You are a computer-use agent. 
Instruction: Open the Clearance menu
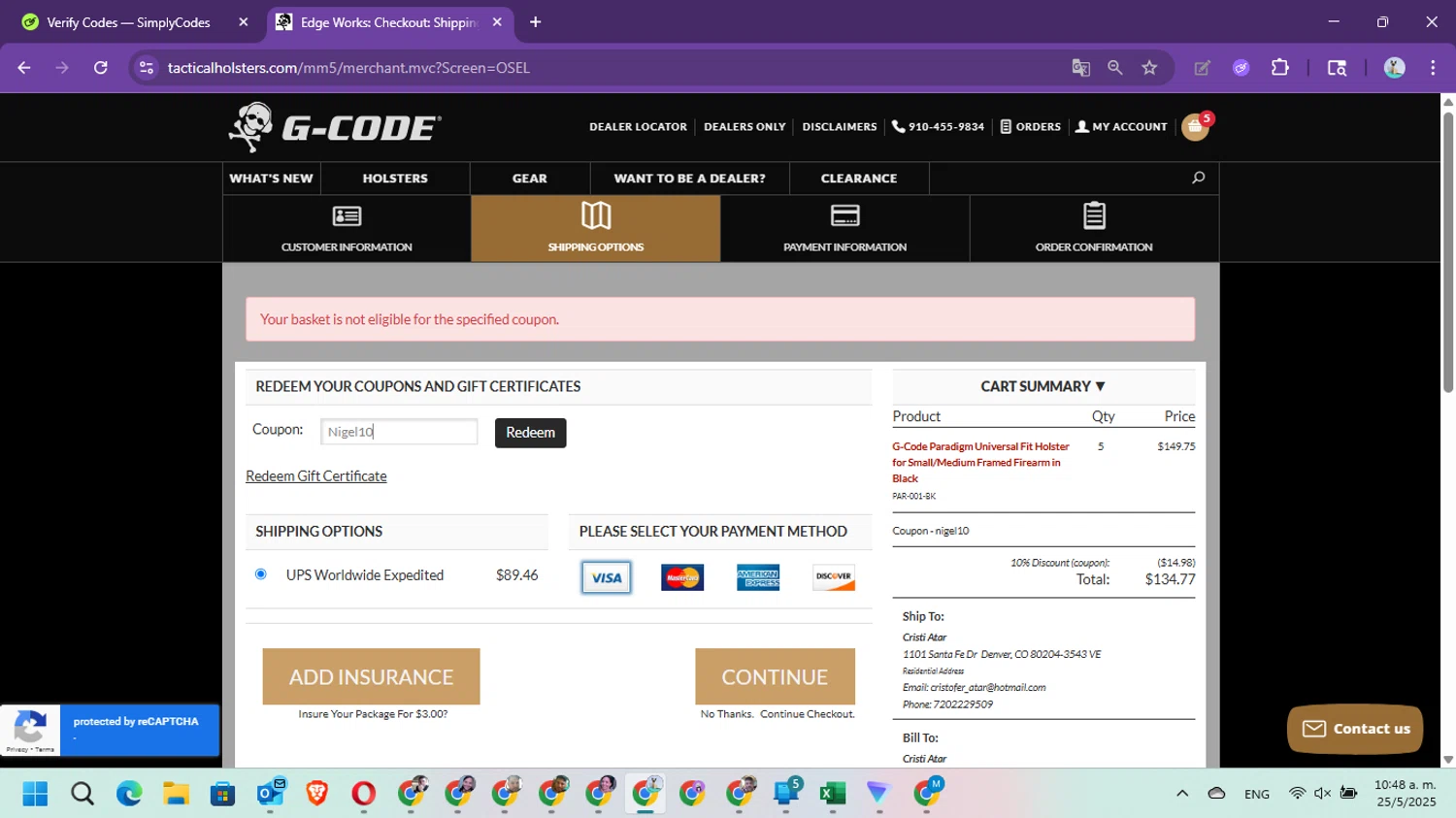tap(859, 179)
